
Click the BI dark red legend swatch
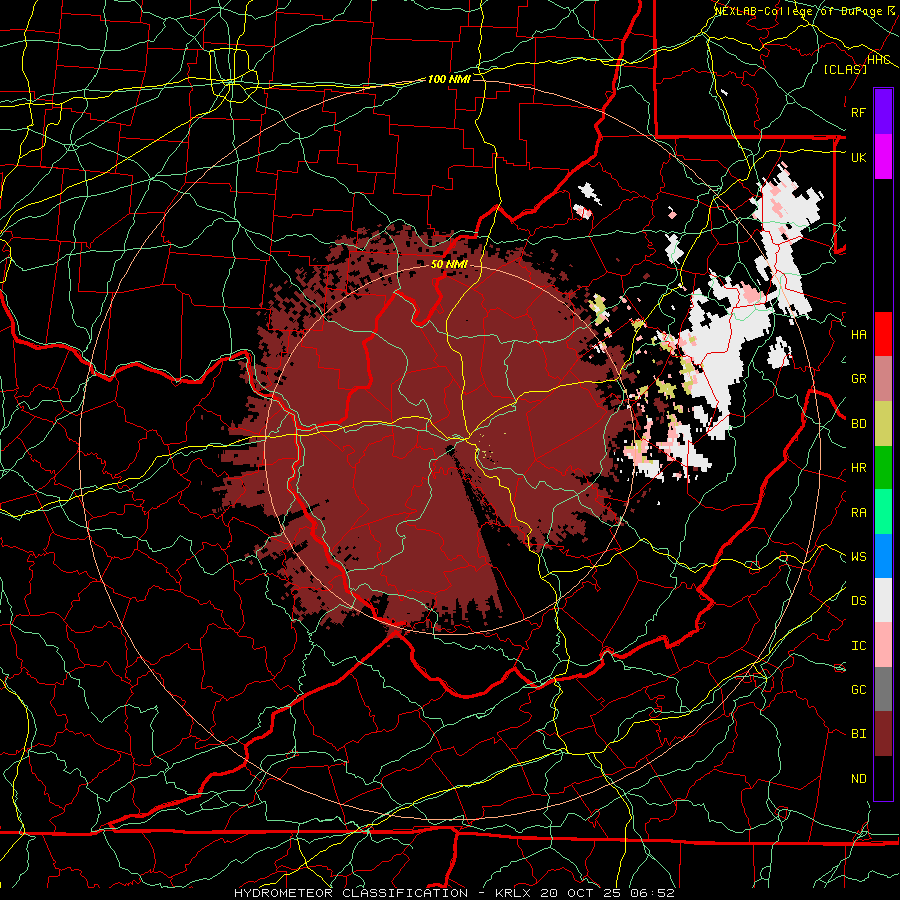(x=883, y=734)
